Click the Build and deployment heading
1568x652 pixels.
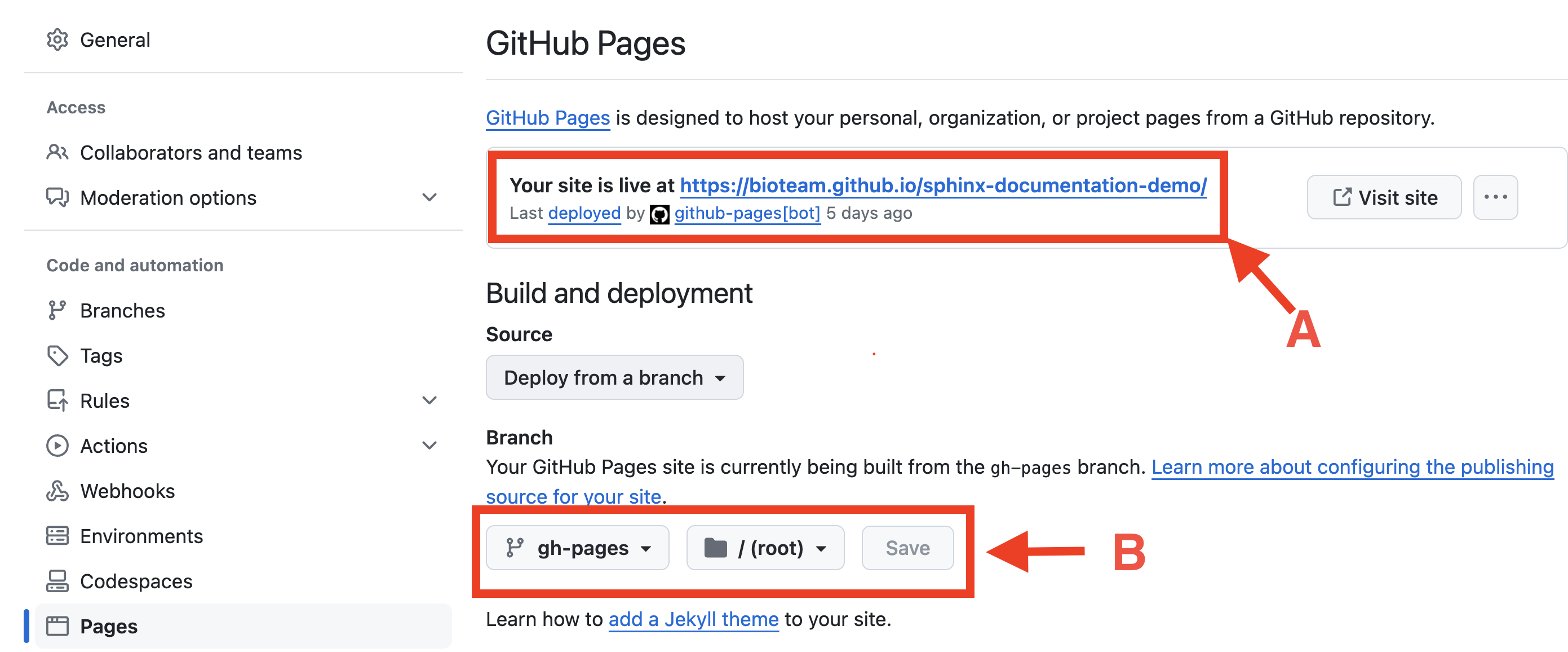tap(619, 293)
